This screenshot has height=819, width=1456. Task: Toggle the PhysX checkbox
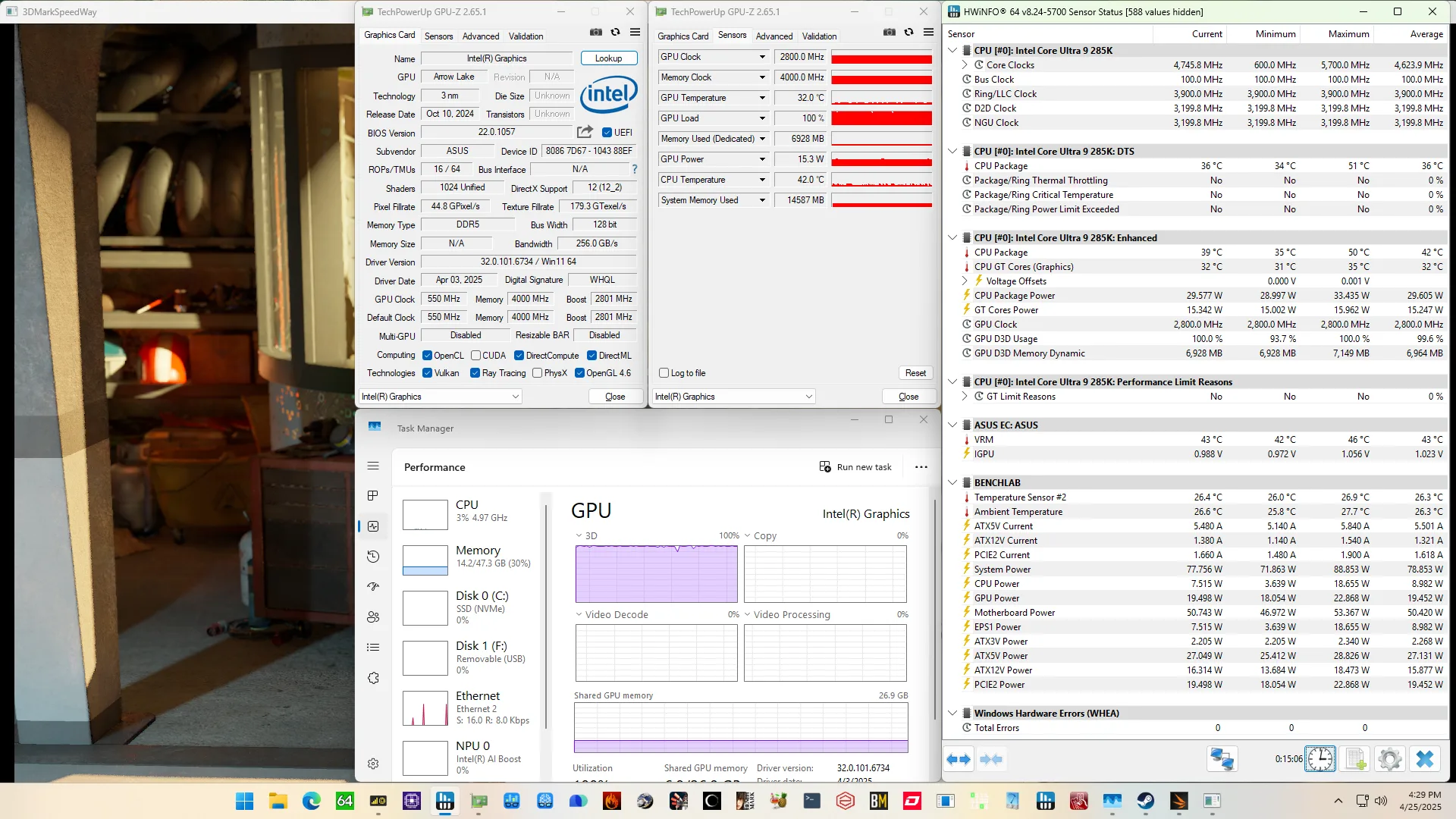tap(537, 373)
